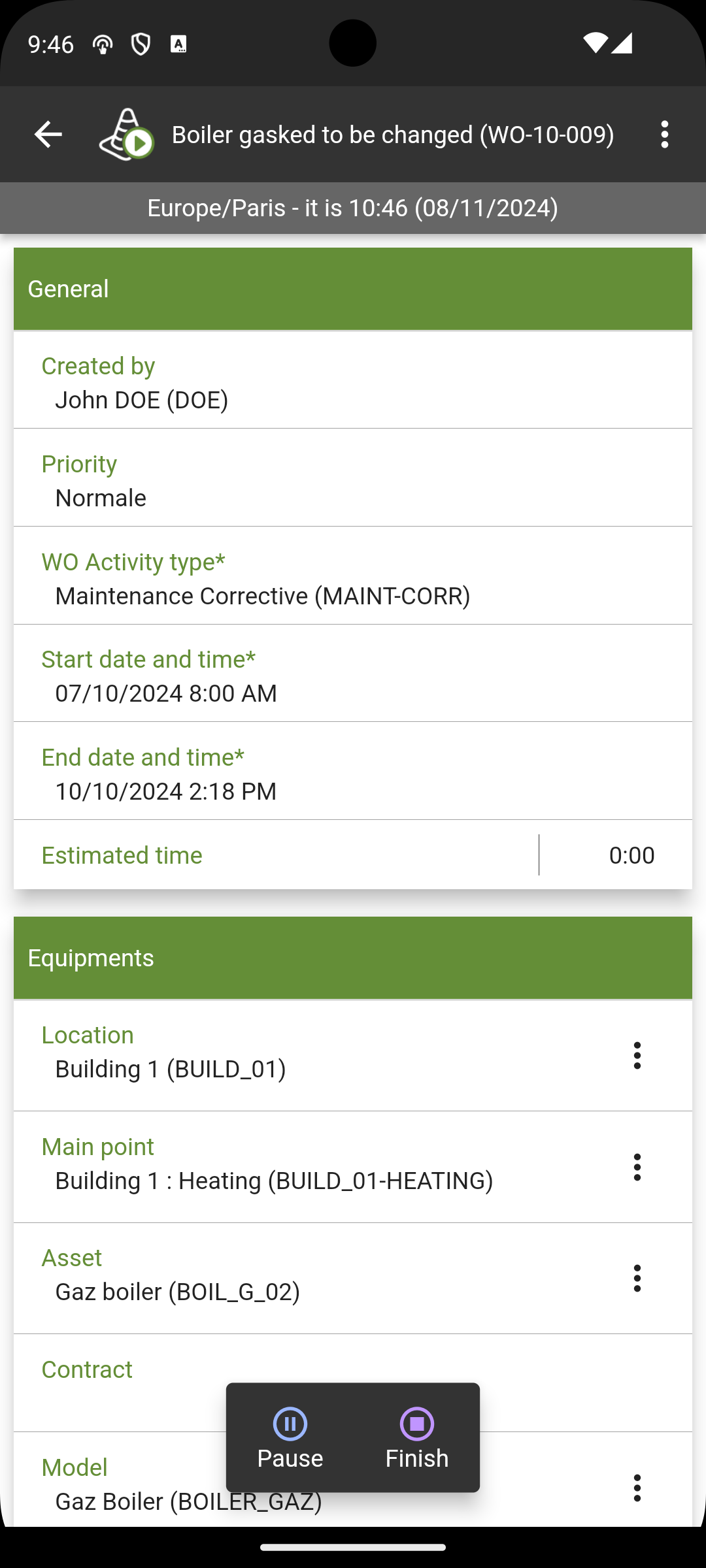The height and width of the screenshot is (1568, 706).
Task: Edit the End date and time
Action: 353,772
